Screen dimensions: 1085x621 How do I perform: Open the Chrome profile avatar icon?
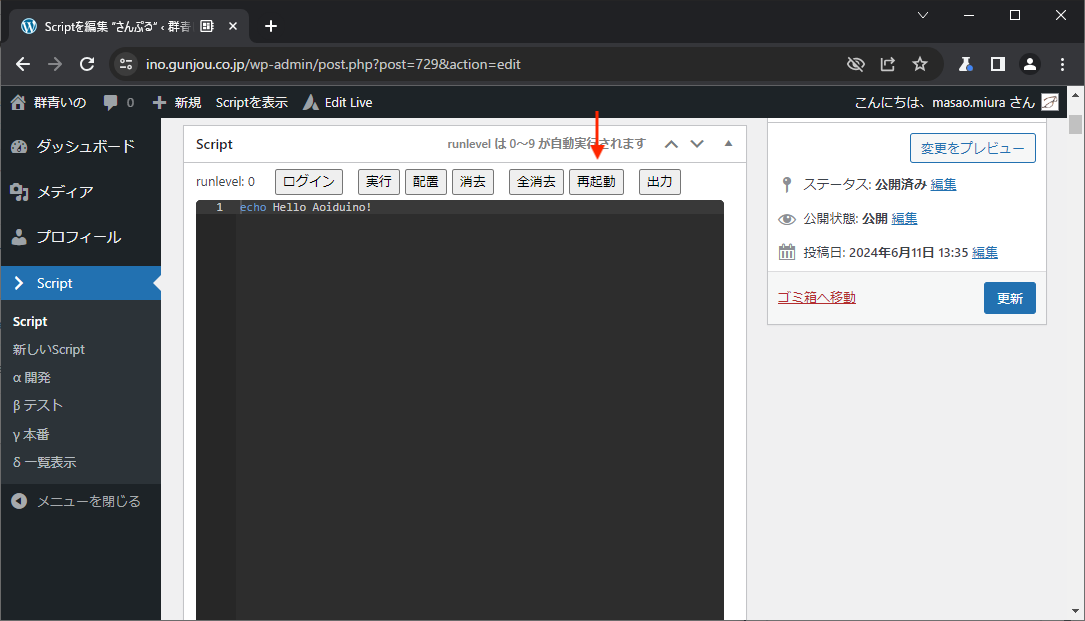[1029, 64]
